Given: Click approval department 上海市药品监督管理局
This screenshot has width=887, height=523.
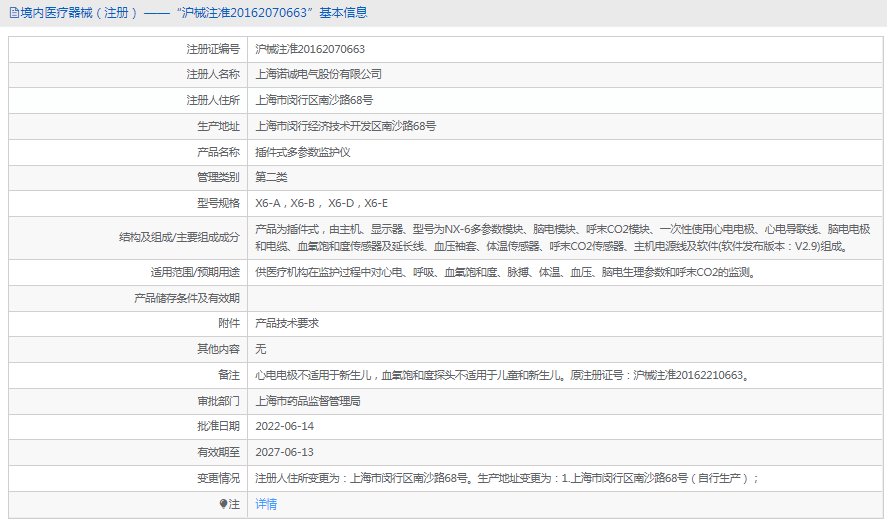Looking at the screenshot, I should click(308, 401).
